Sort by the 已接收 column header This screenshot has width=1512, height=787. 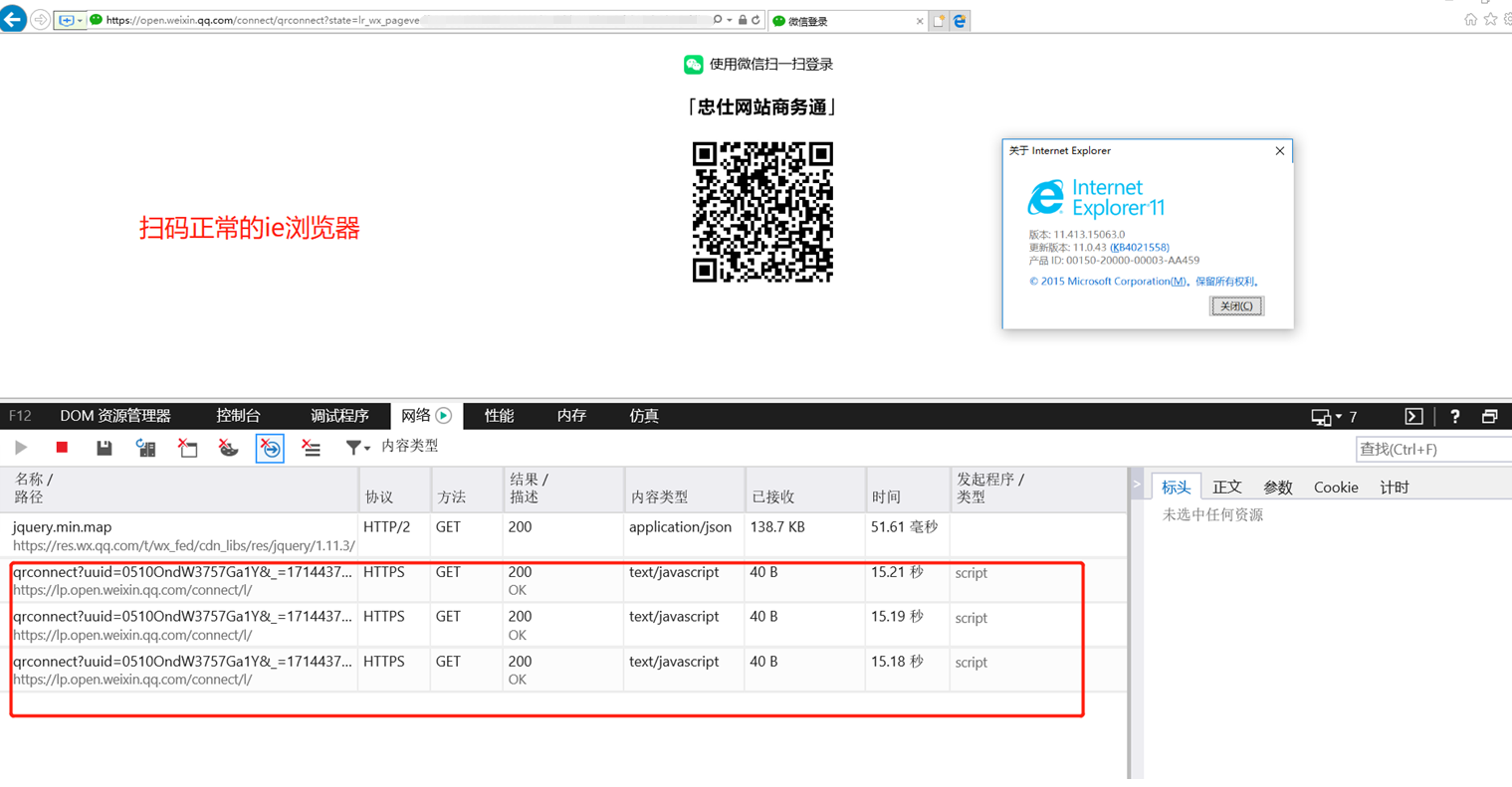coord(805,489)
